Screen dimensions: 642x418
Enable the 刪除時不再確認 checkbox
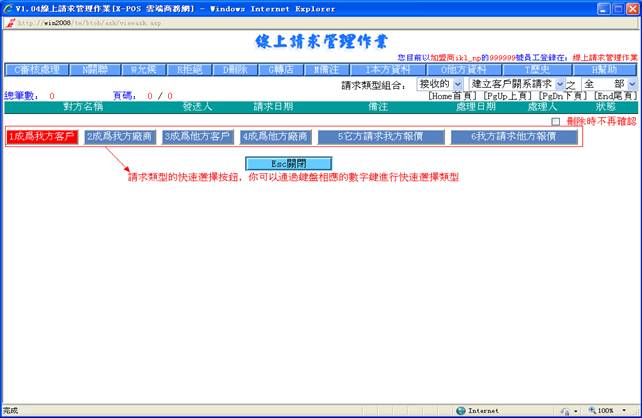[x=556, y=121]
